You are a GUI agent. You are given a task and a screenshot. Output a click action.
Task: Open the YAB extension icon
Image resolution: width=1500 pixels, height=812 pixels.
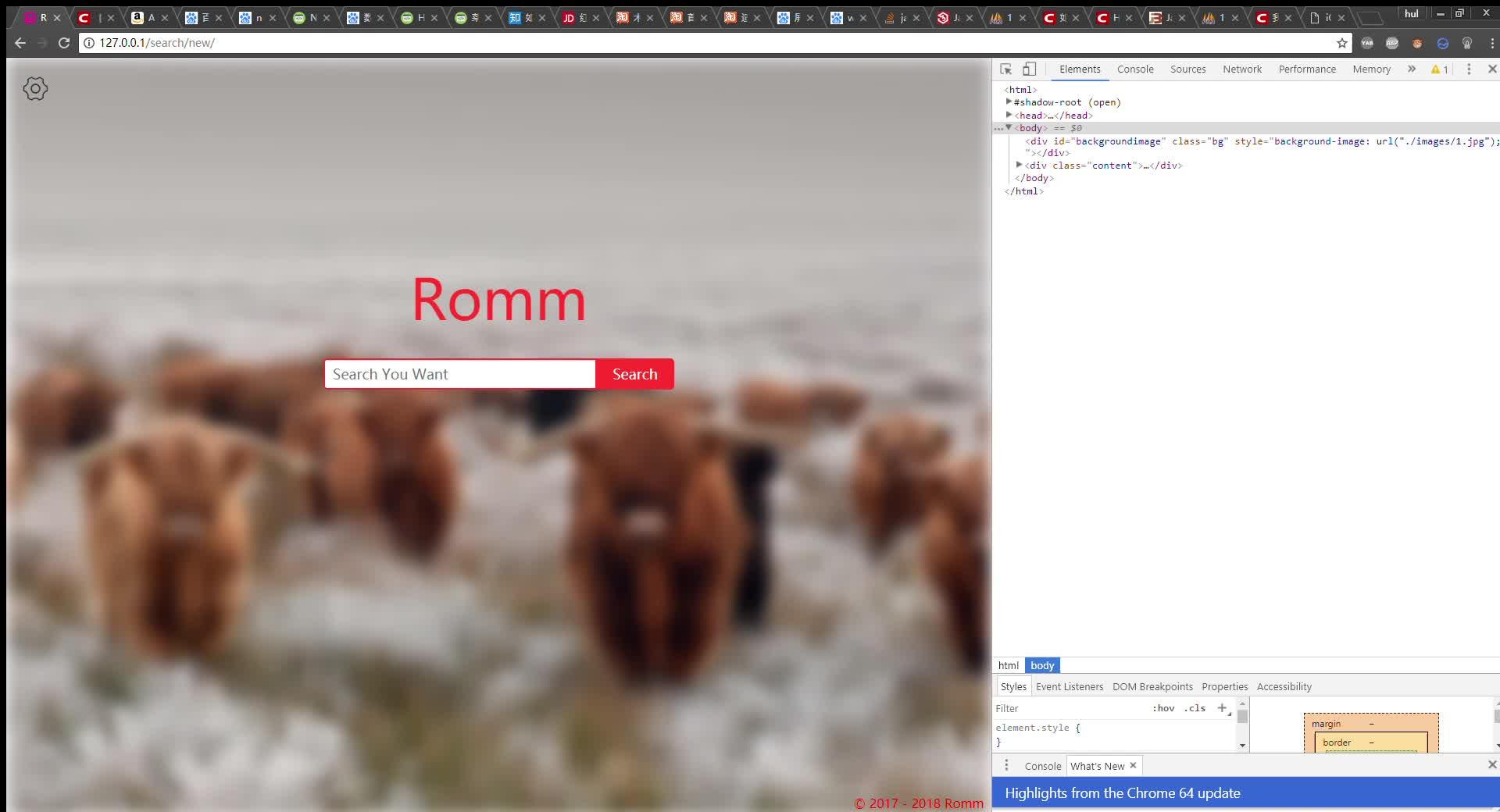(1367, 43)
